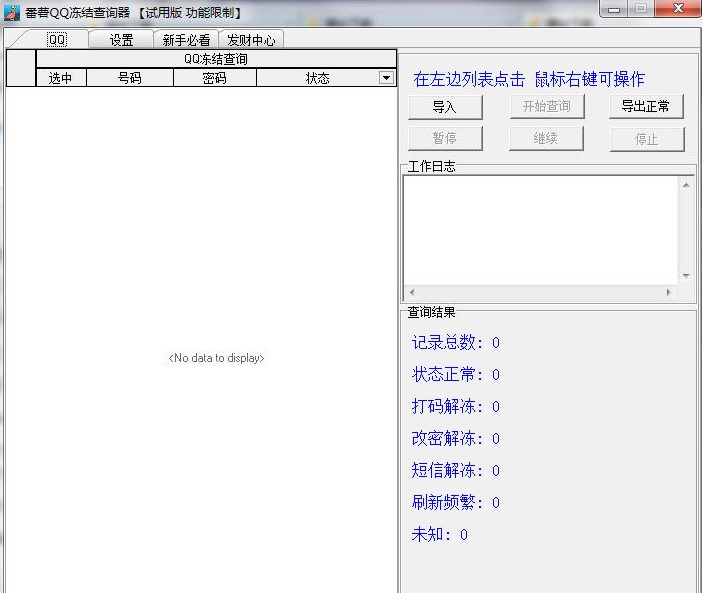Click the 停止 button
The height and width of the screenshot is (593, 702).
tap(647, 139)
